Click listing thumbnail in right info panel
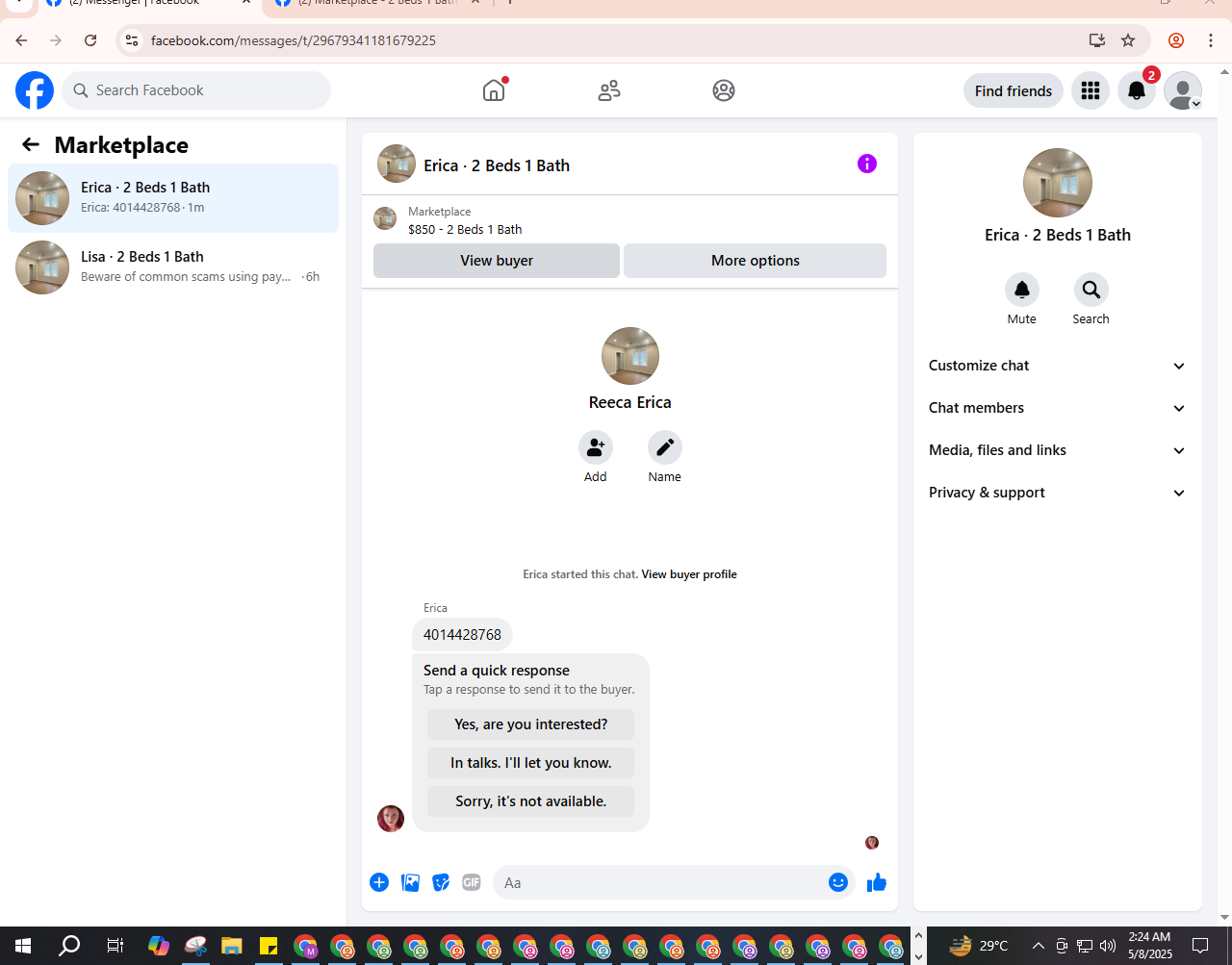Screen dimensions: 1232x965 [x=1058, y=183]
